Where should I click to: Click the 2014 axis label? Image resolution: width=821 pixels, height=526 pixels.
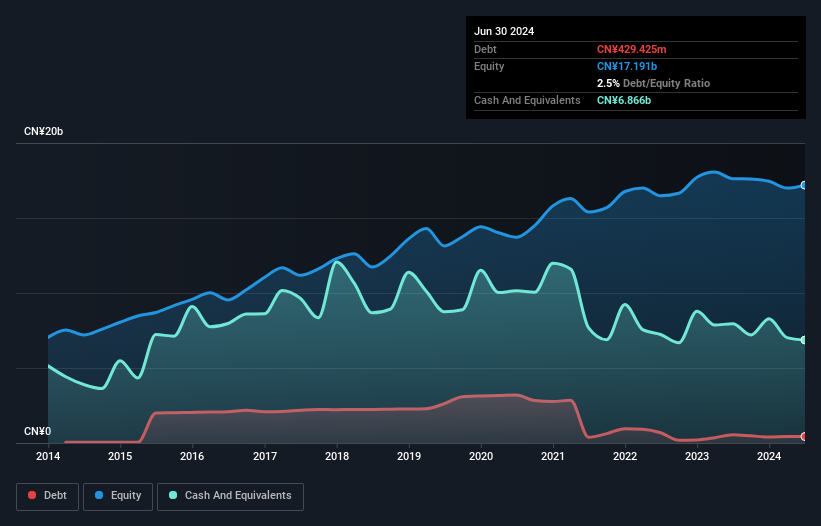click(48, 456)
